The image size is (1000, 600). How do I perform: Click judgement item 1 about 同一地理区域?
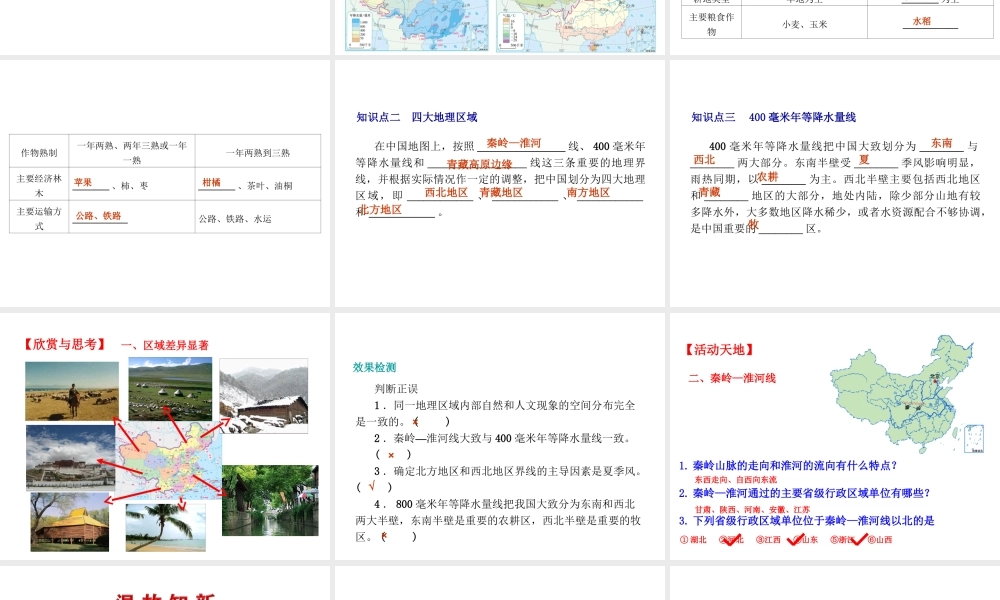tap(496, 413)
